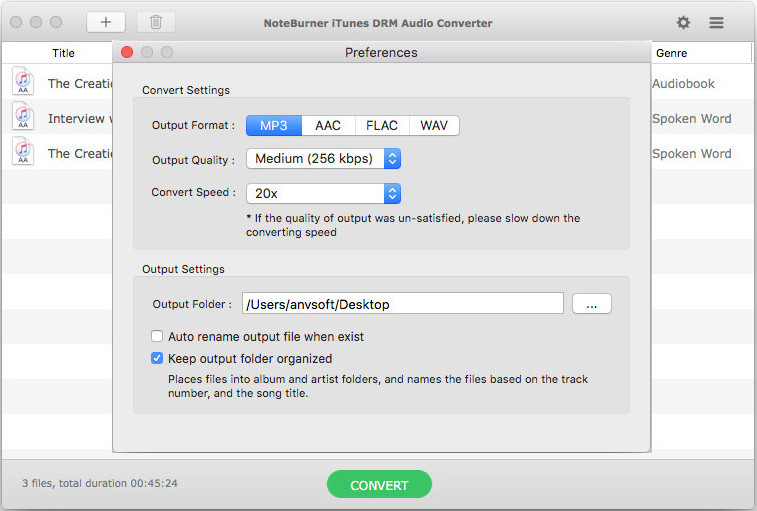Select the 'Interview' row file icon
The width and height of the screenshot is (757, 511).
click(23, 116)
